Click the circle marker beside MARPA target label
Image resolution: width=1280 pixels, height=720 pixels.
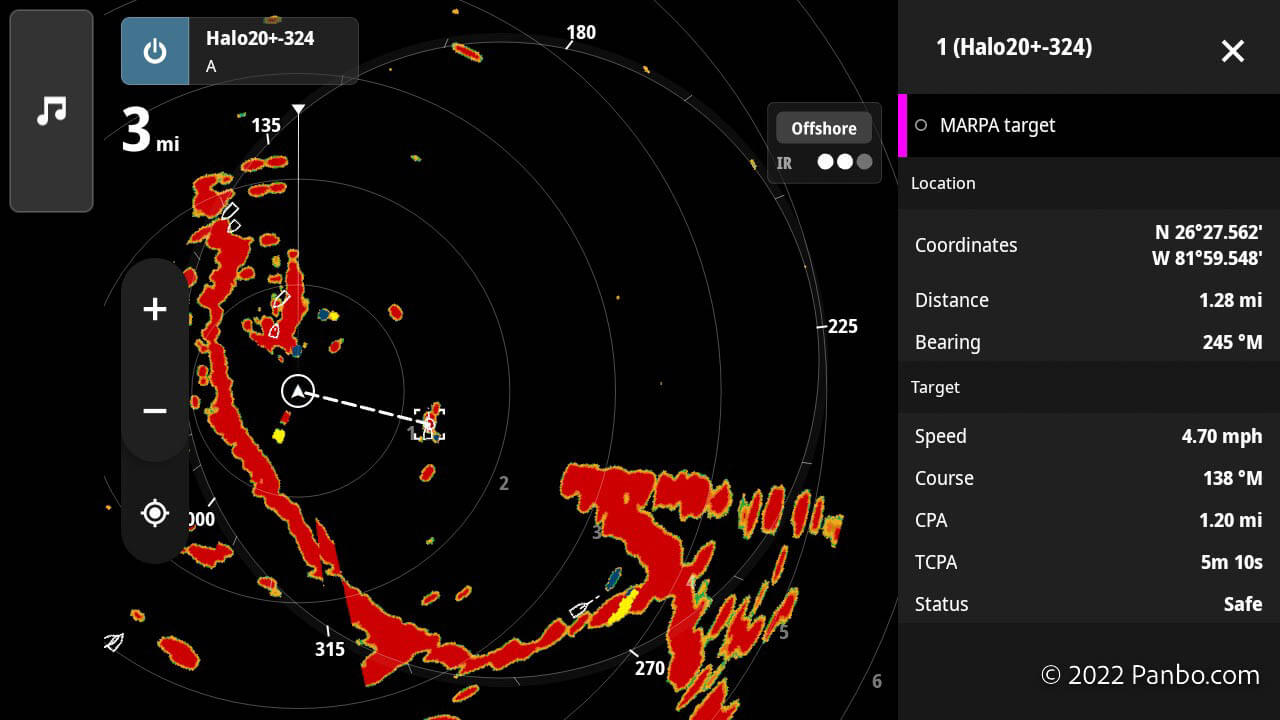point(919,125)
